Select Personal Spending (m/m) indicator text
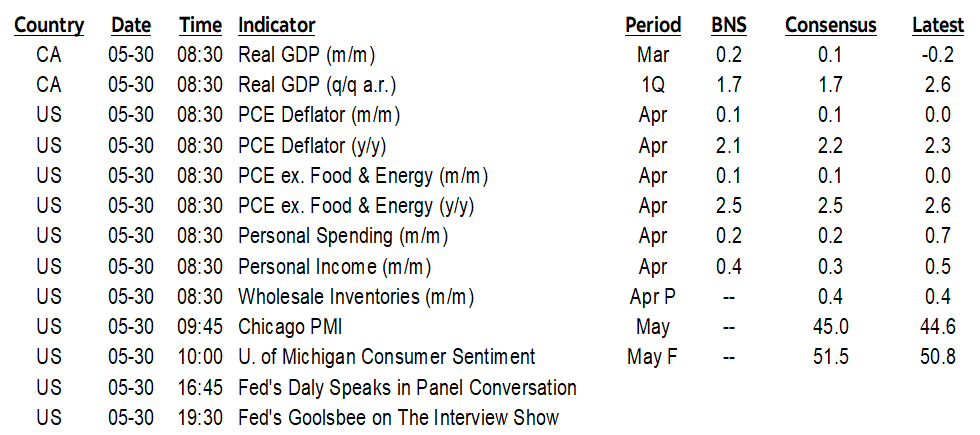The height and width of the screenshot is (435, 980). coord(343,237)
